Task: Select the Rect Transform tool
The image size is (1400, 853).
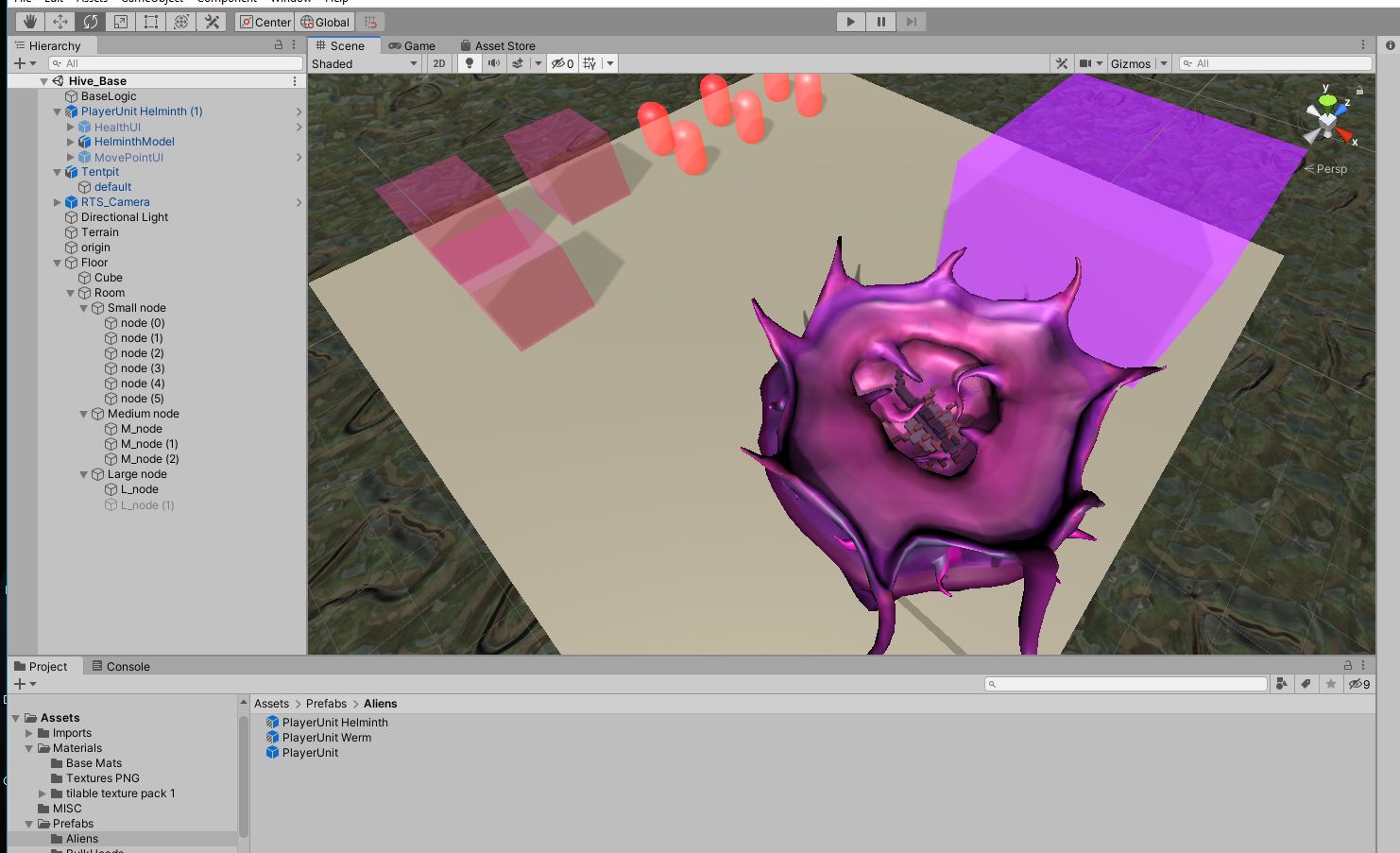Action: (x=151, y=22)
